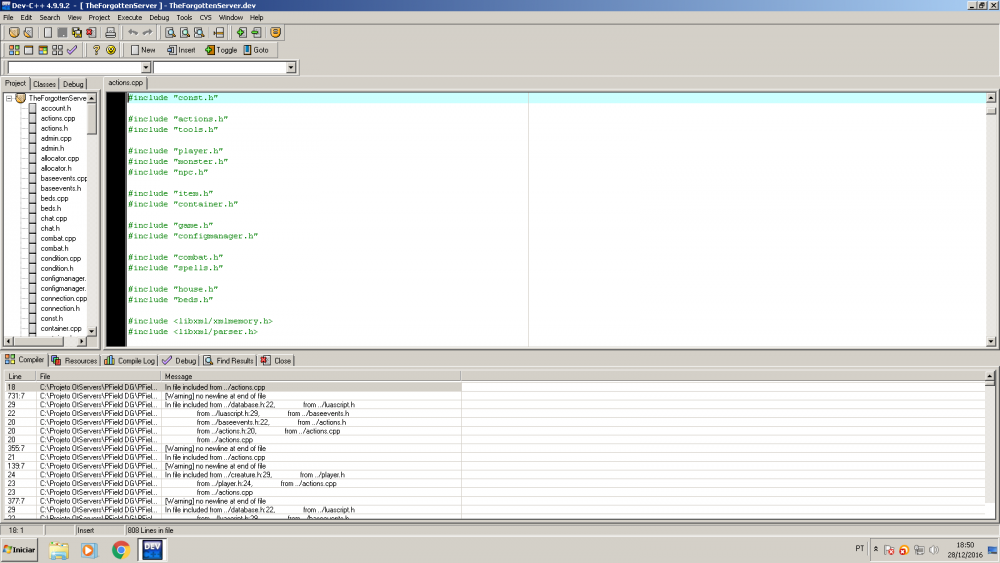Viewport: 1000px width, 563px height.
Task: Click the Undo arrow icon
Action: pos(133,33)
